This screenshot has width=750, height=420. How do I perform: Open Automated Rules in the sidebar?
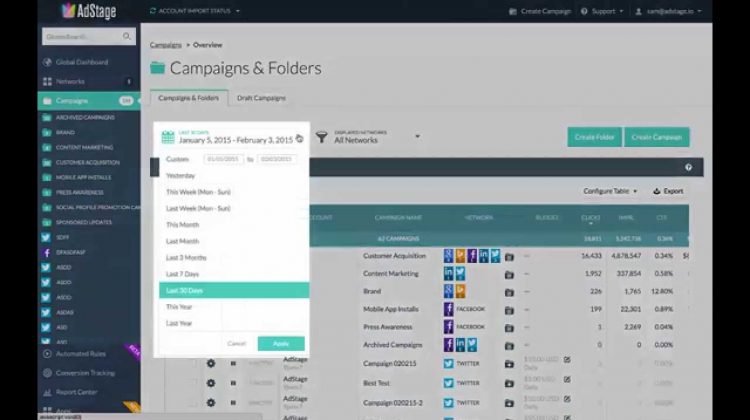tap(80, 354)
